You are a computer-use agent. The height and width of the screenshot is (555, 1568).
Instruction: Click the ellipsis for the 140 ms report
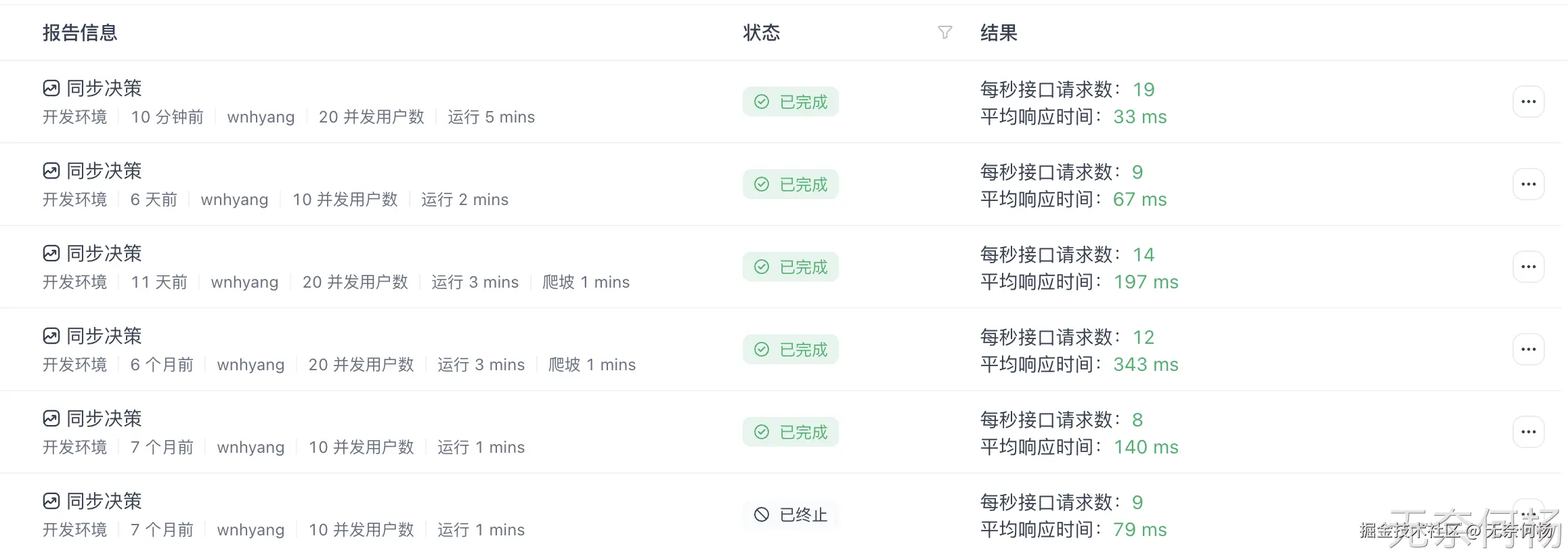click(x=1528, y=432)
